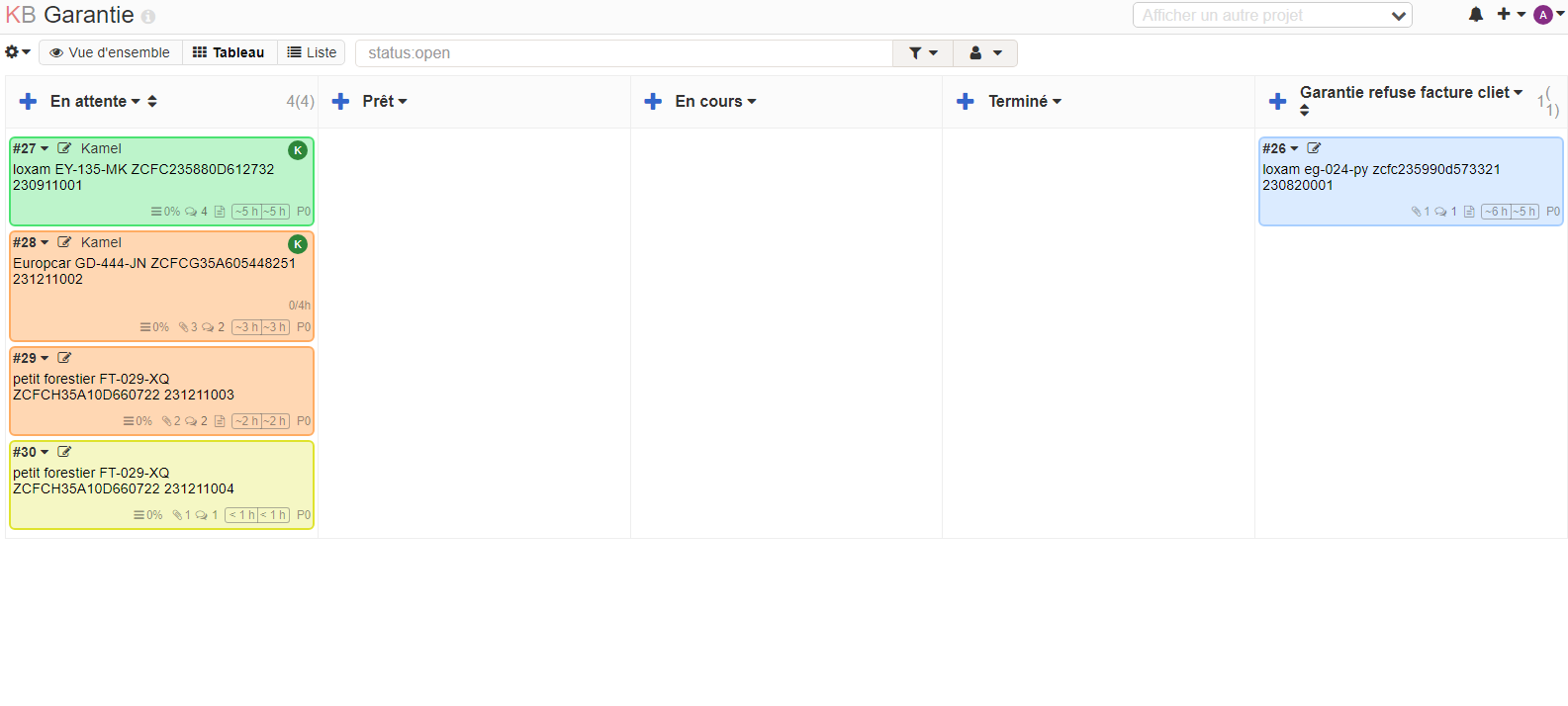Open the filter funnel dropdown

(922, 53)
